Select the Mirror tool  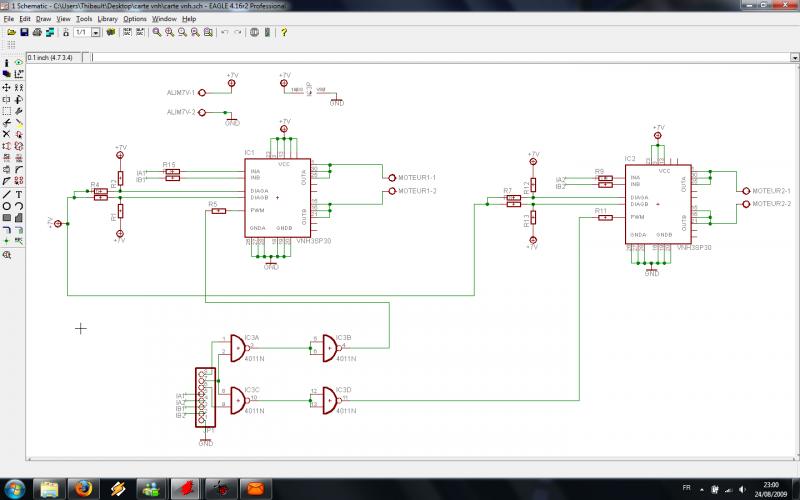(x=7, y=99)
